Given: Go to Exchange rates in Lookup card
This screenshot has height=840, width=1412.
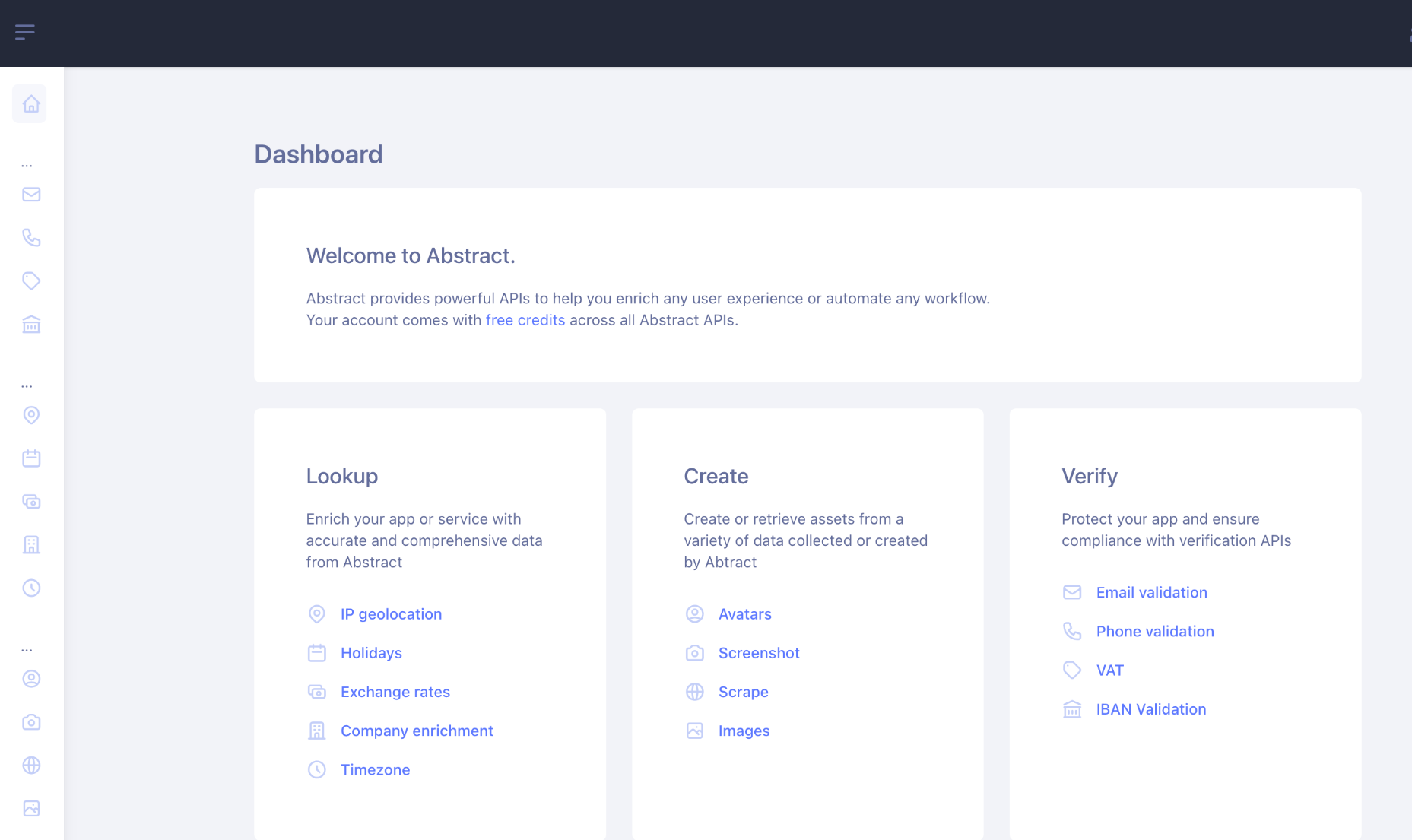Looking at the screenshot, I should 395,692.
